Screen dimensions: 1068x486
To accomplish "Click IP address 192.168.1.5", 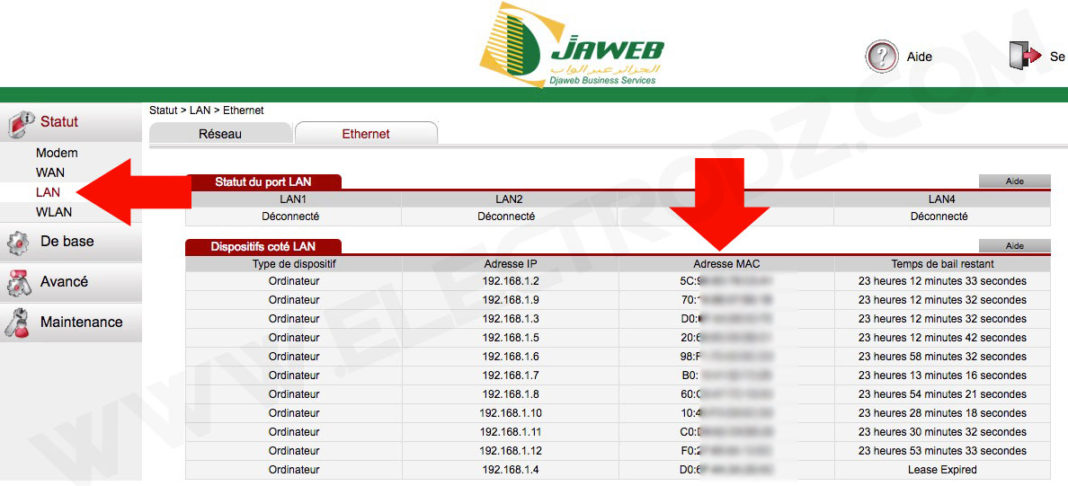I will click(x=511, y=338).
